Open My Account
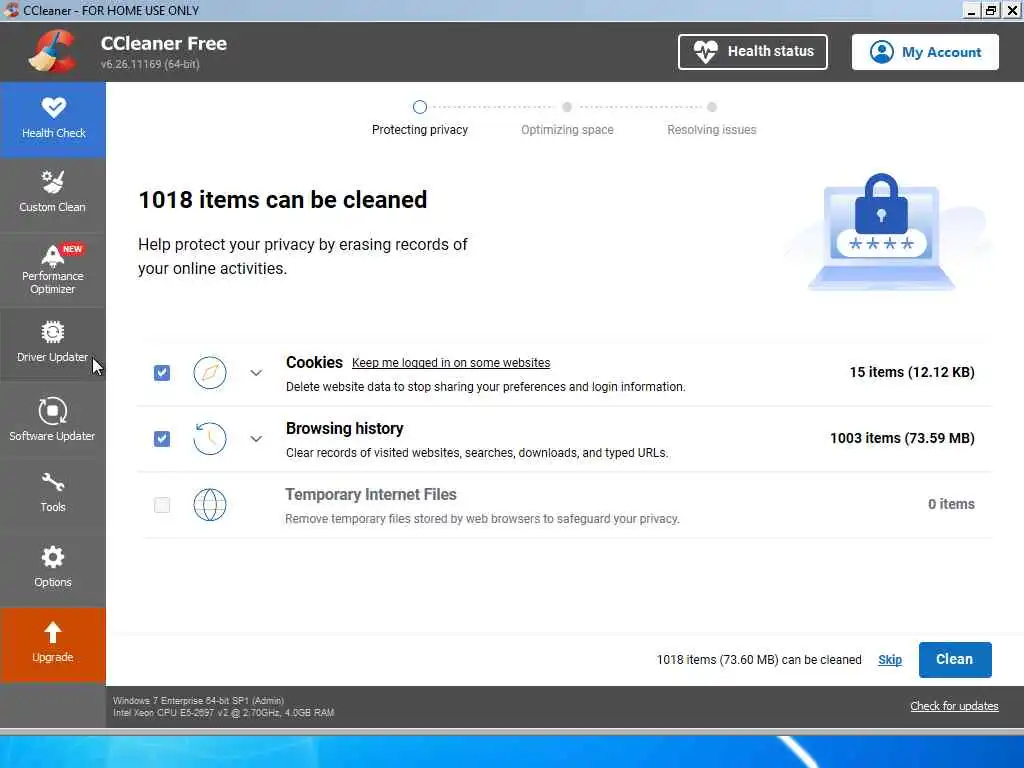The height and width of the screenshot is (768, 1024). [x=925, y=52]
